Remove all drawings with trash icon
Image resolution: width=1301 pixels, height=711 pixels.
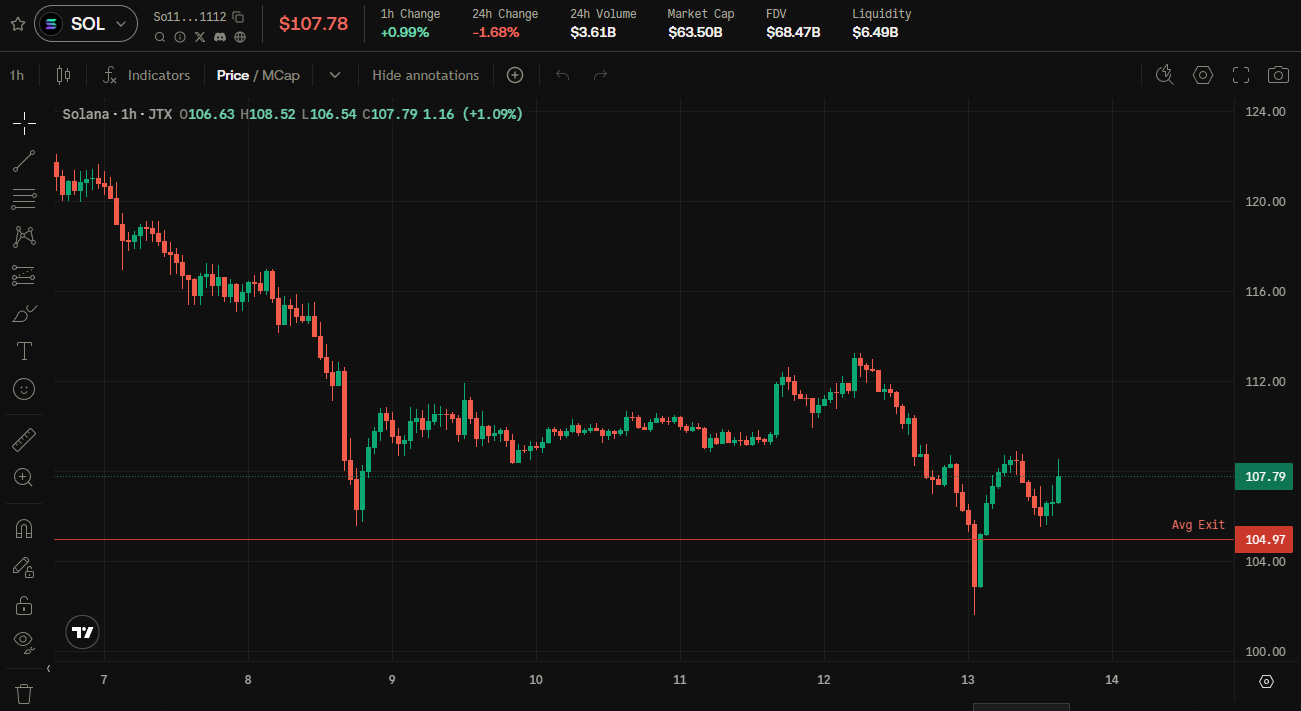coord(24,692)
